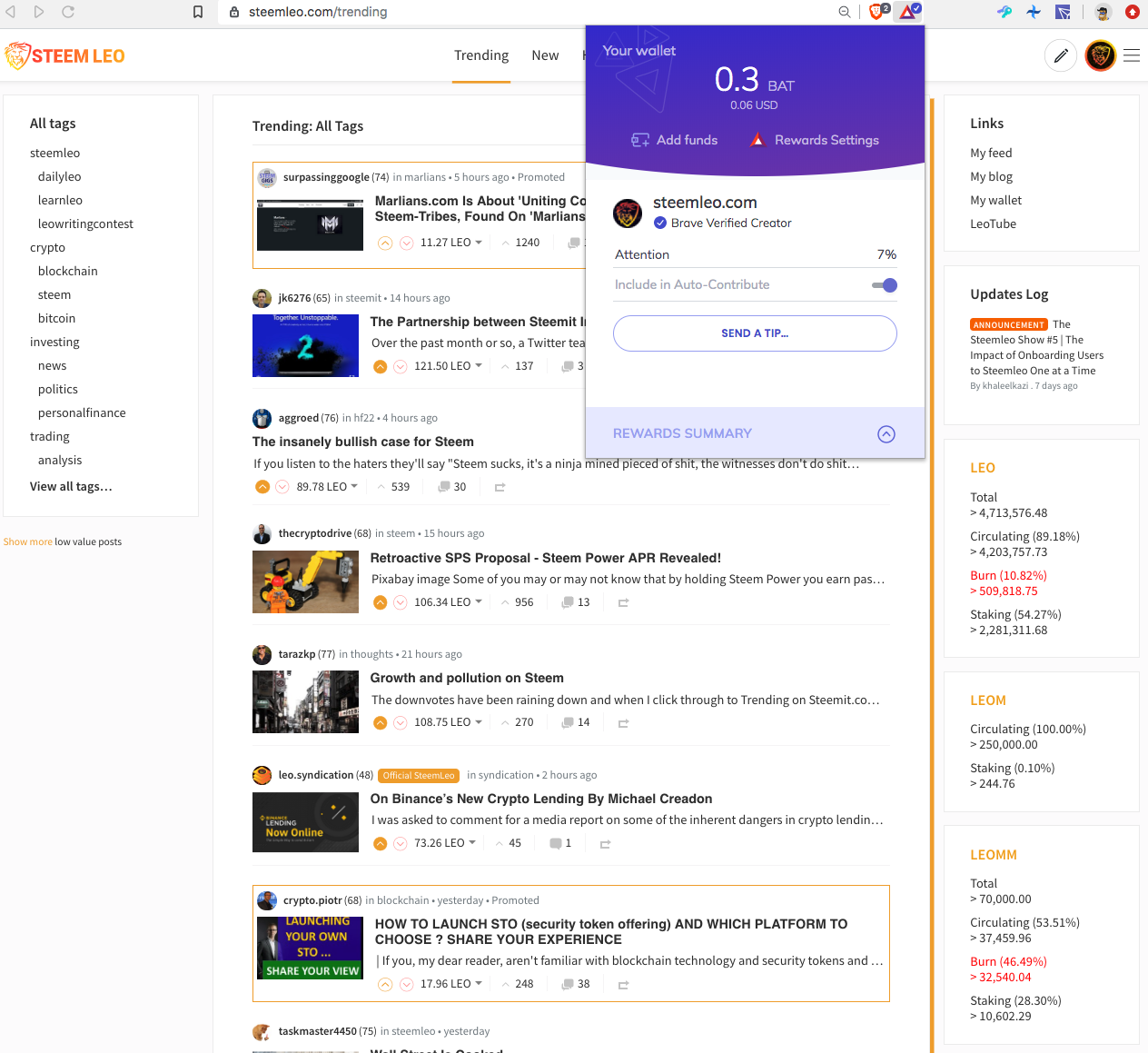Toggle Include in Auto-Contribute switch
The width and height of the screenshot is (1148, 1053).
(x=885, y=285)
